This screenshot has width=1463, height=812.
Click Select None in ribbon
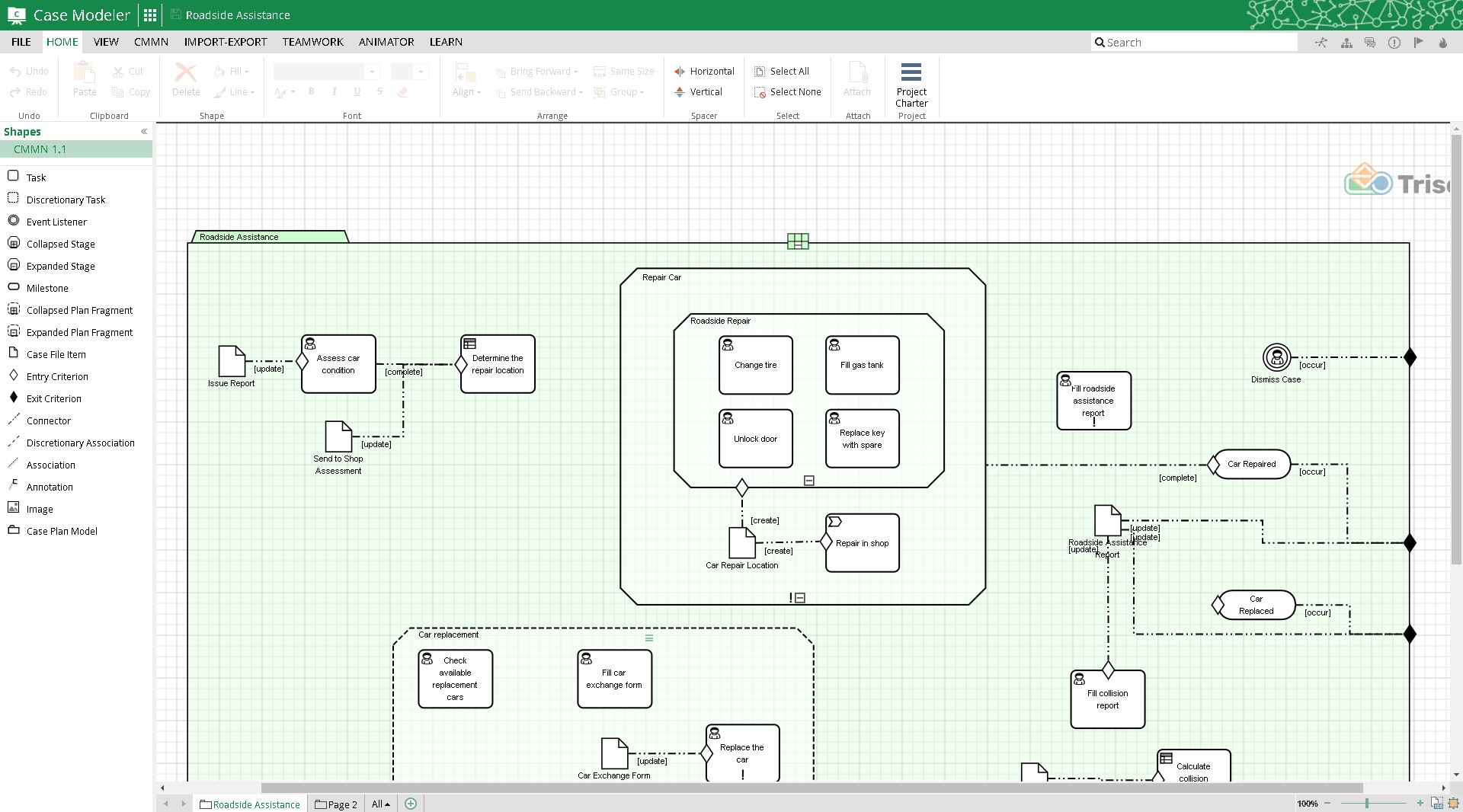coord(788,91)
